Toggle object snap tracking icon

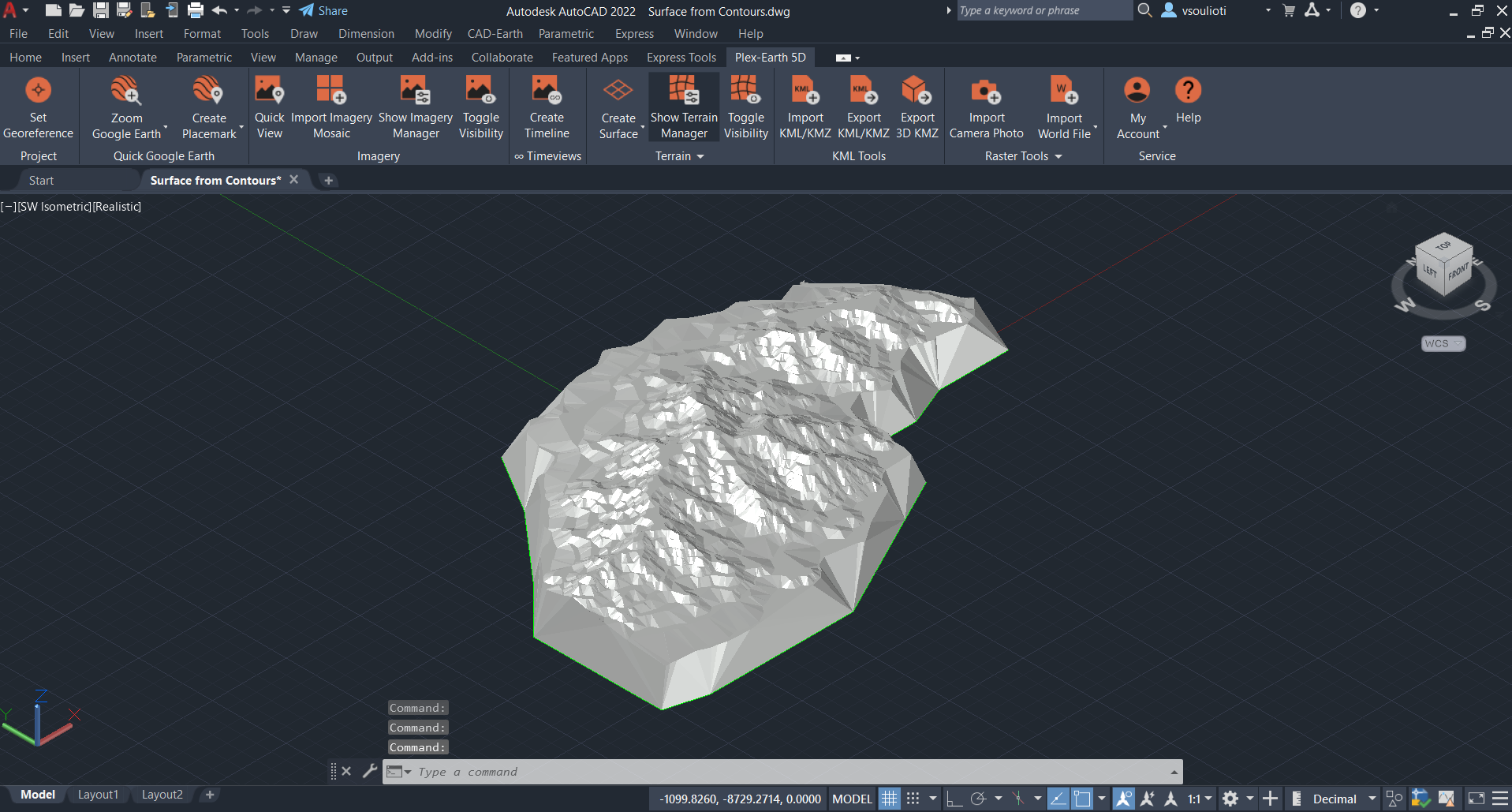coord(1058,799)
